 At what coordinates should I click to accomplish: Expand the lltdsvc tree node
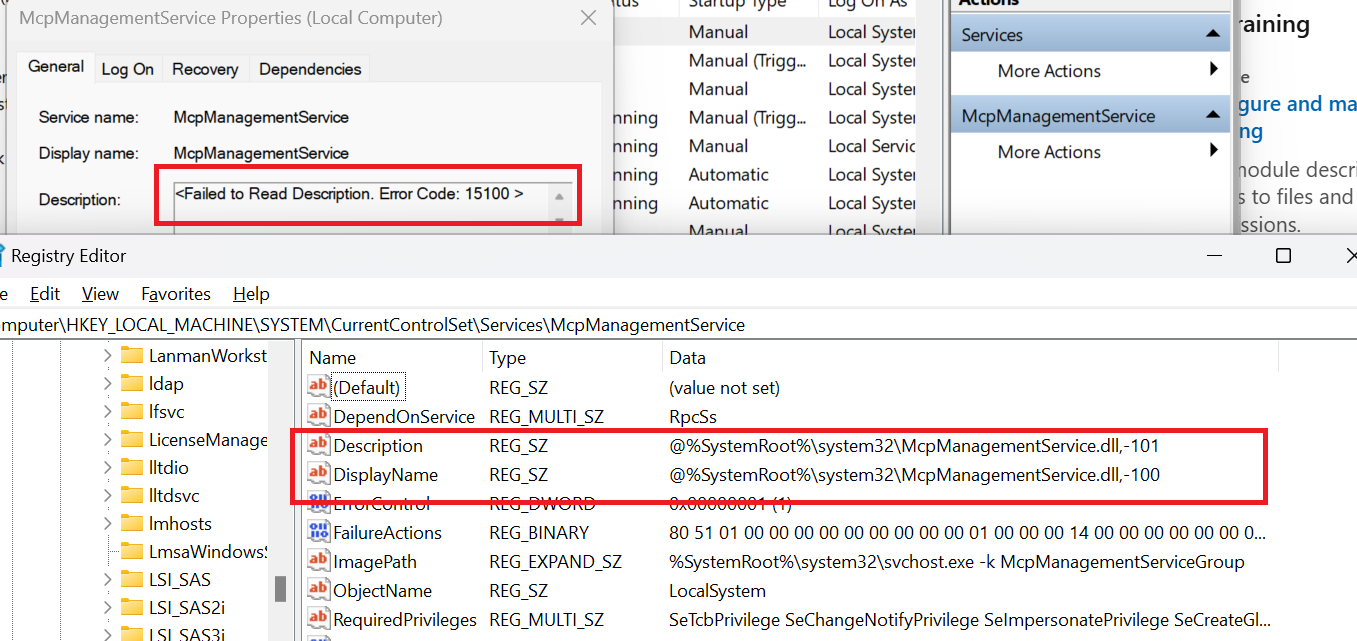(107, 495)
